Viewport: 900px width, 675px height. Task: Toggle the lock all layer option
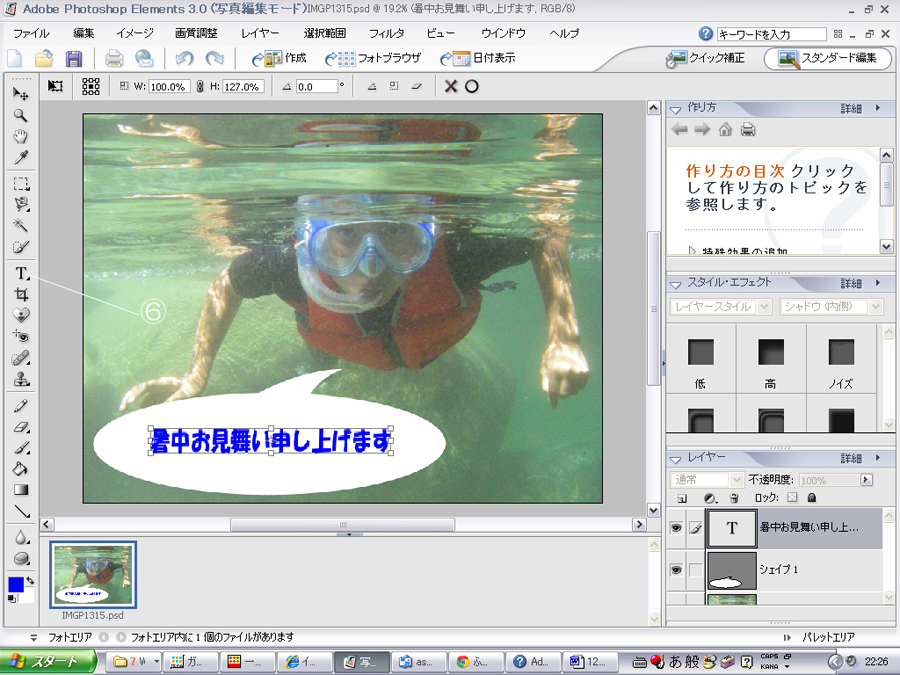click(811, 497)
